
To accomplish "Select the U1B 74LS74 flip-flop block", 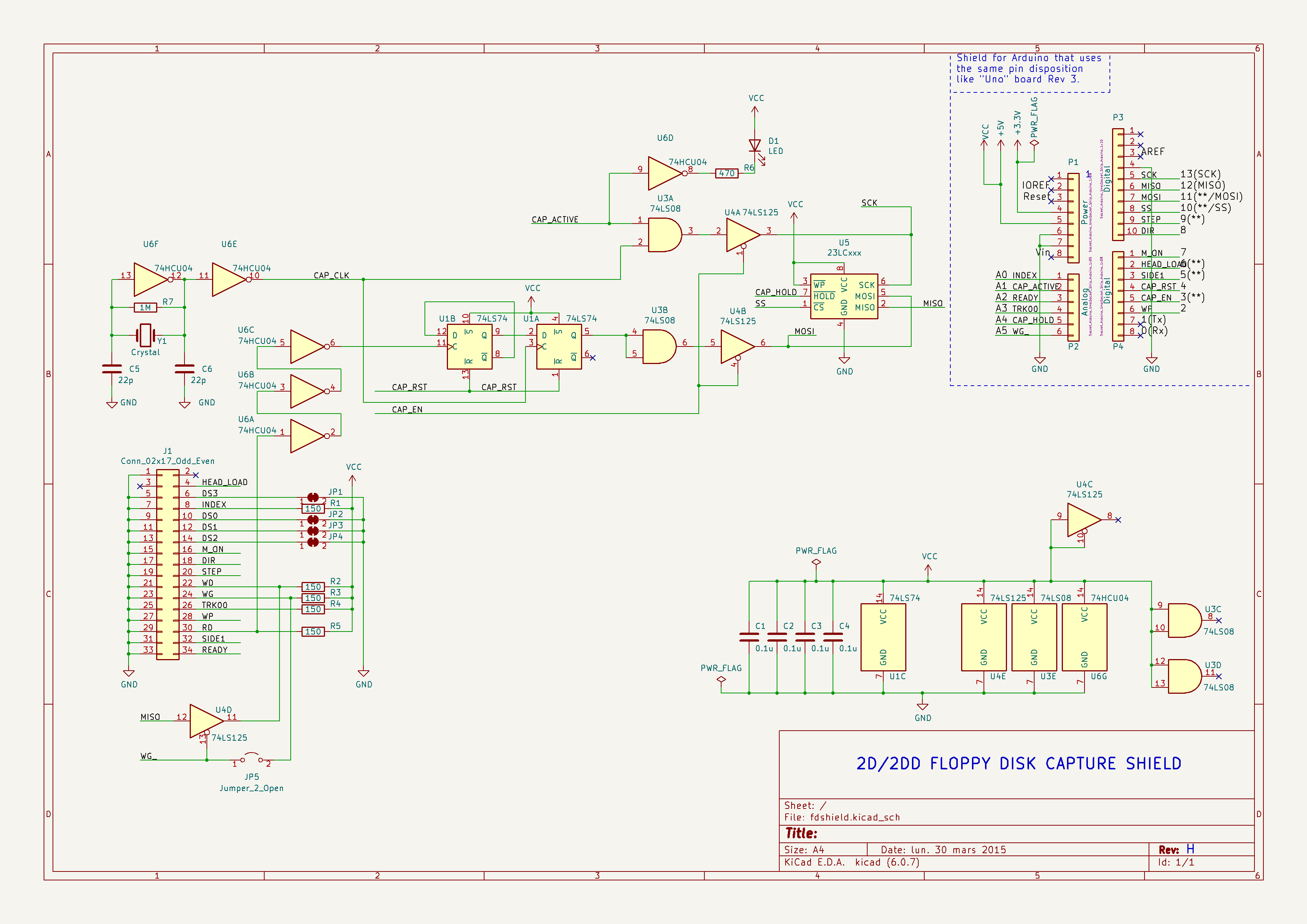I will [469, 346].
